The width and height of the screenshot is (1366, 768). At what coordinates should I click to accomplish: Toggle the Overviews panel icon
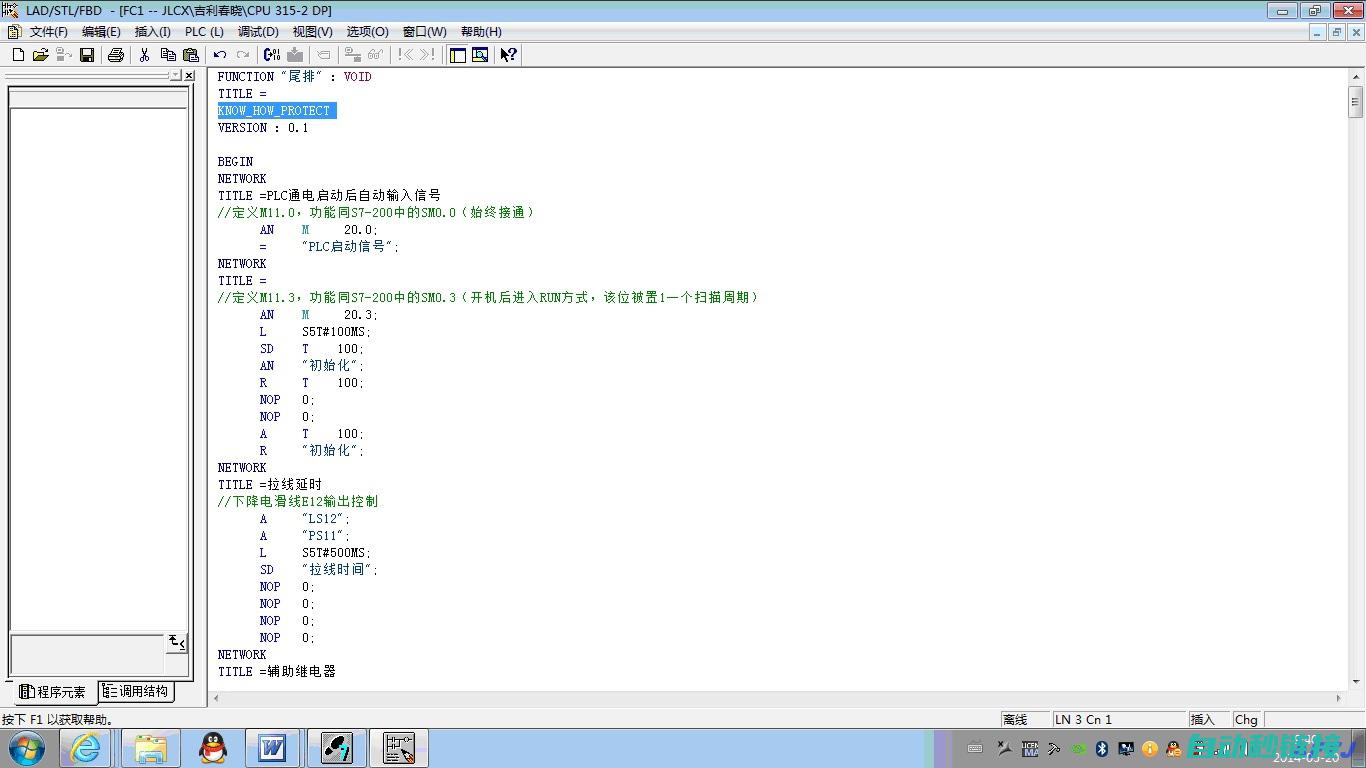click(x=458, y=55)
